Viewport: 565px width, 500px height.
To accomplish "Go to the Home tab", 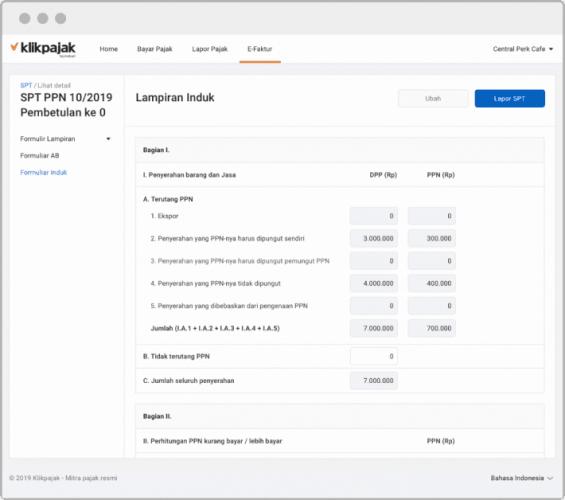I will coord(108,49).
